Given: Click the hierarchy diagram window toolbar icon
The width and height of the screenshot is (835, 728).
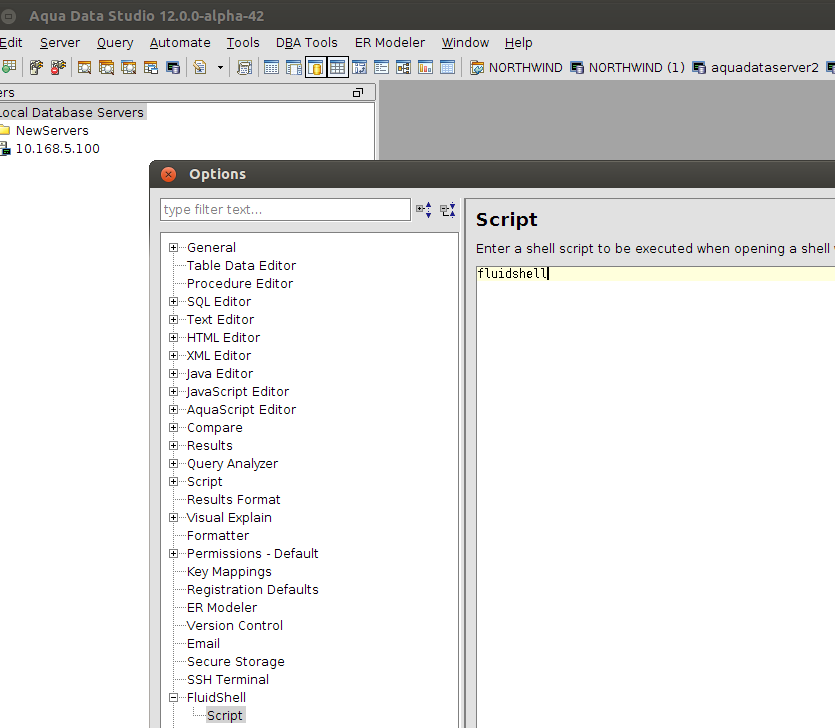Looking at the screenshot, I should tap(404, 67).
